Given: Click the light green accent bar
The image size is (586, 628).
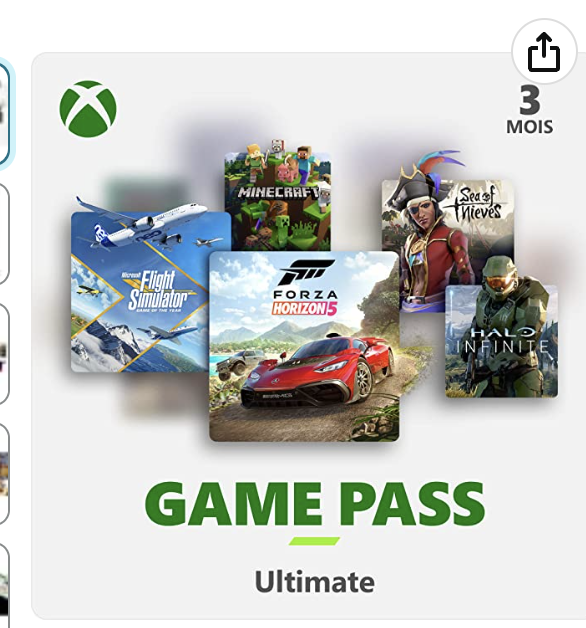Looking at the screenshot, I should pyautogui.click(x=314, y=541).
